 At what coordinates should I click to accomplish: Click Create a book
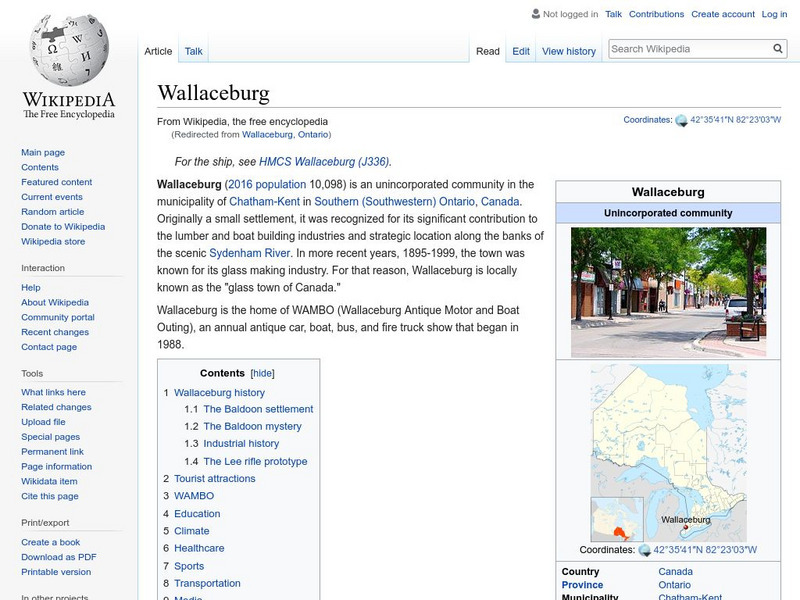click(x=51, y=542)
